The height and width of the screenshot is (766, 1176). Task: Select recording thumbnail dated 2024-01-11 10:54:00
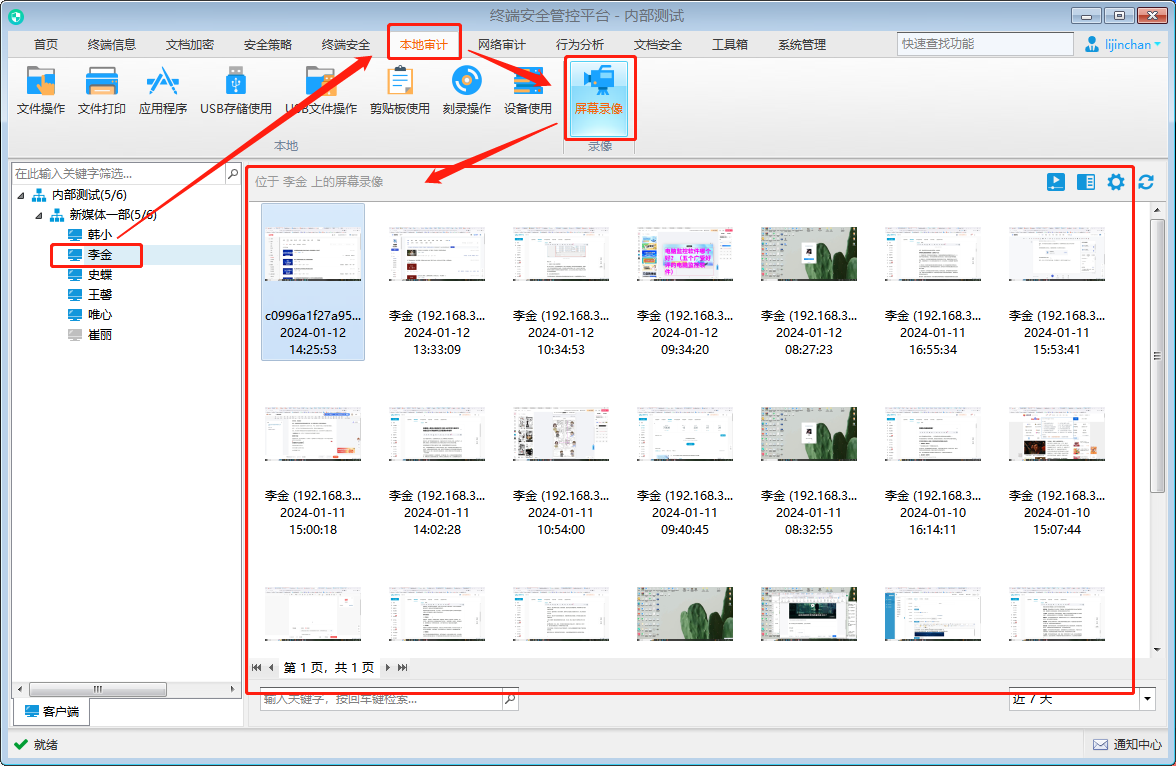pos(561,471)
